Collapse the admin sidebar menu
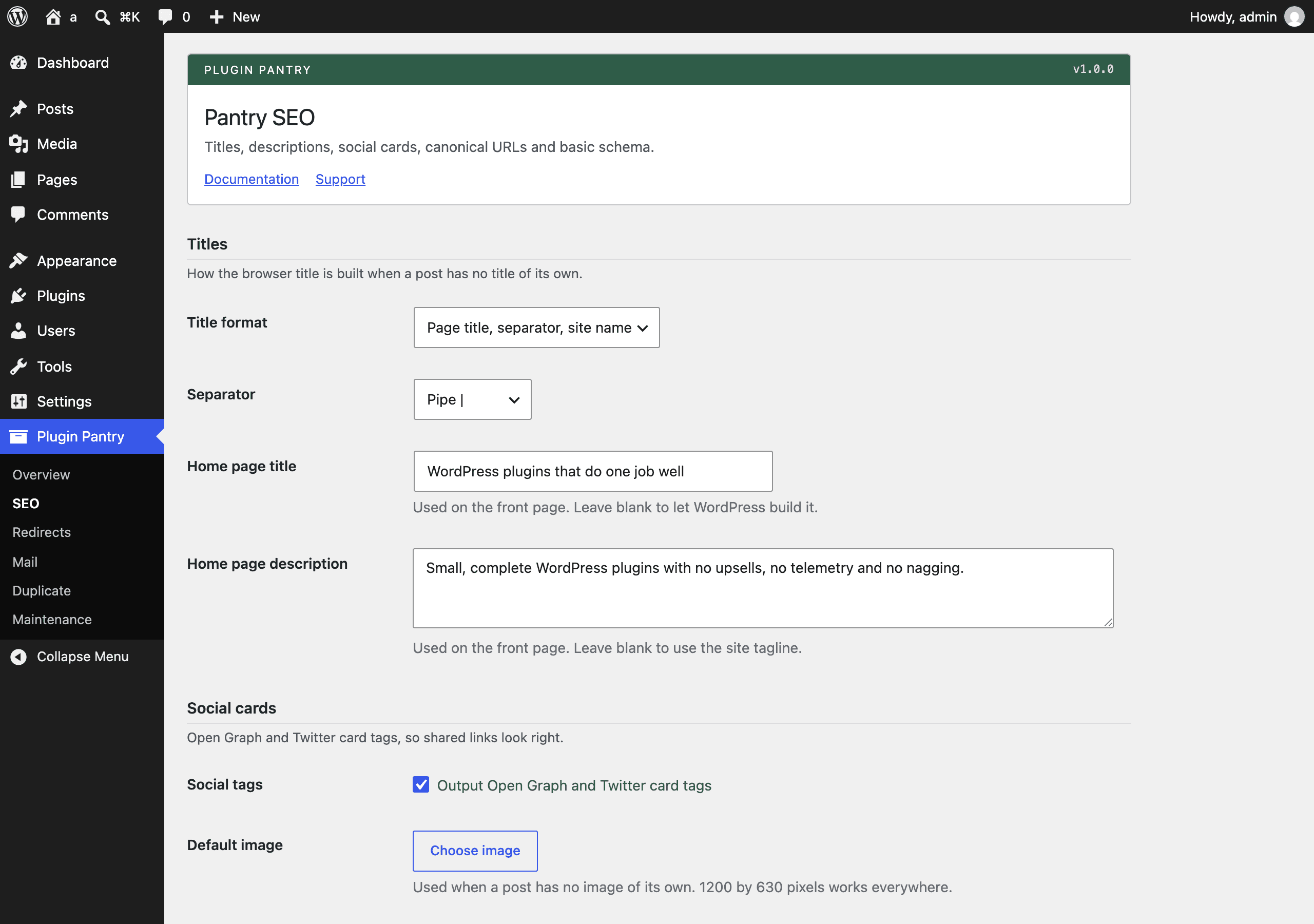 82,657
